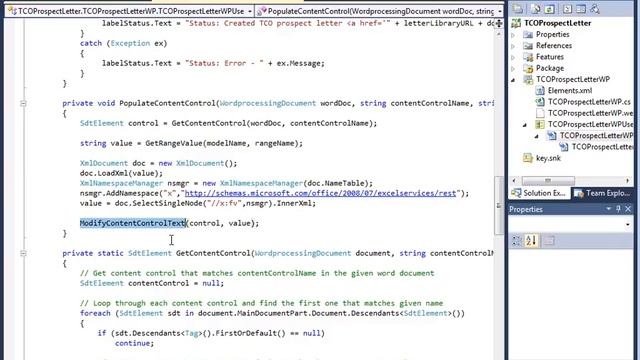Screen dimensions: 640x360
Task: Open the class navigation dropdown
Action: (249, 11)
